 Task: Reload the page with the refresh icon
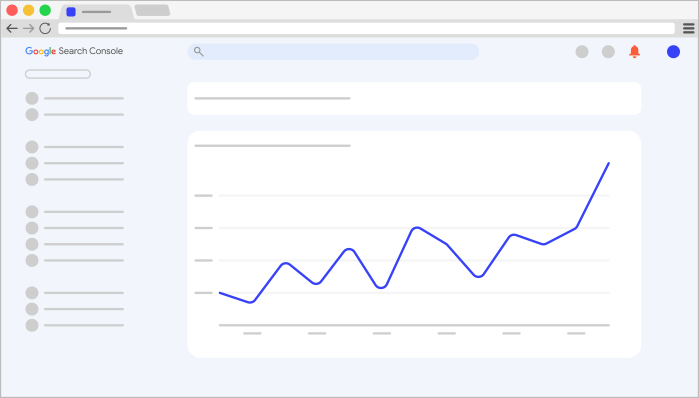pyautogui.click(x=45, y=29)
